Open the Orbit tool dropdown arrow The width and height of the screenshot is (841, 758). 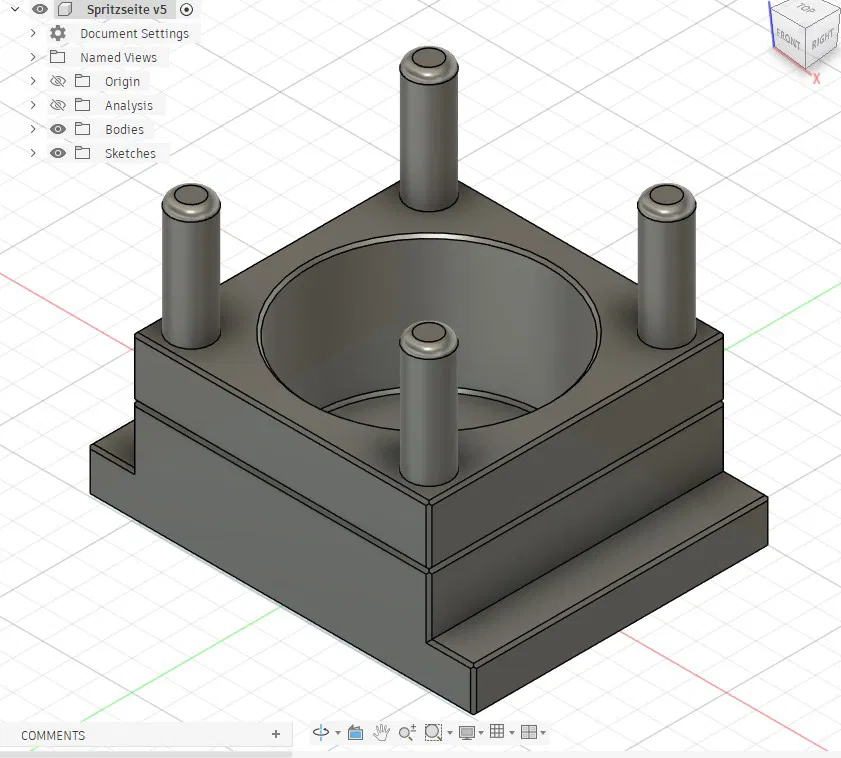click(338, 733)
